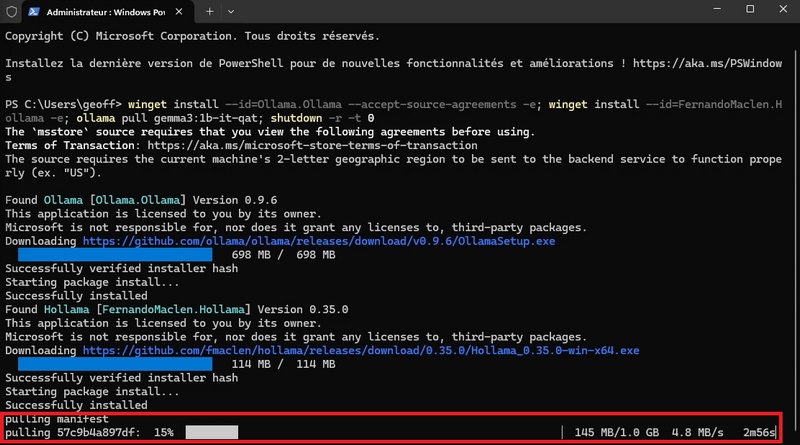Click 'shutdown -r -t 0' command text
The height and width of the screenshot is (445, 800).
pyautogui.click(x=322, y=118)
